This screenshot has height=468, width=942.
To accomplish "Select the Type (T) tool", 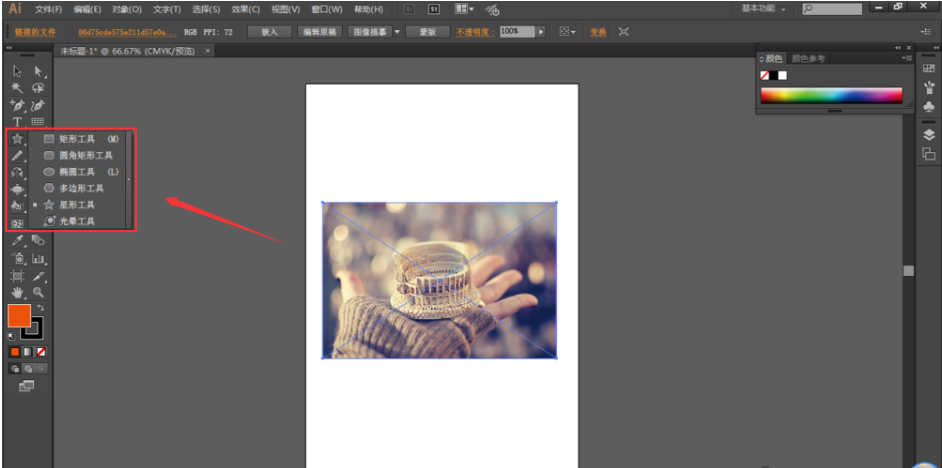I will (17, 122).
